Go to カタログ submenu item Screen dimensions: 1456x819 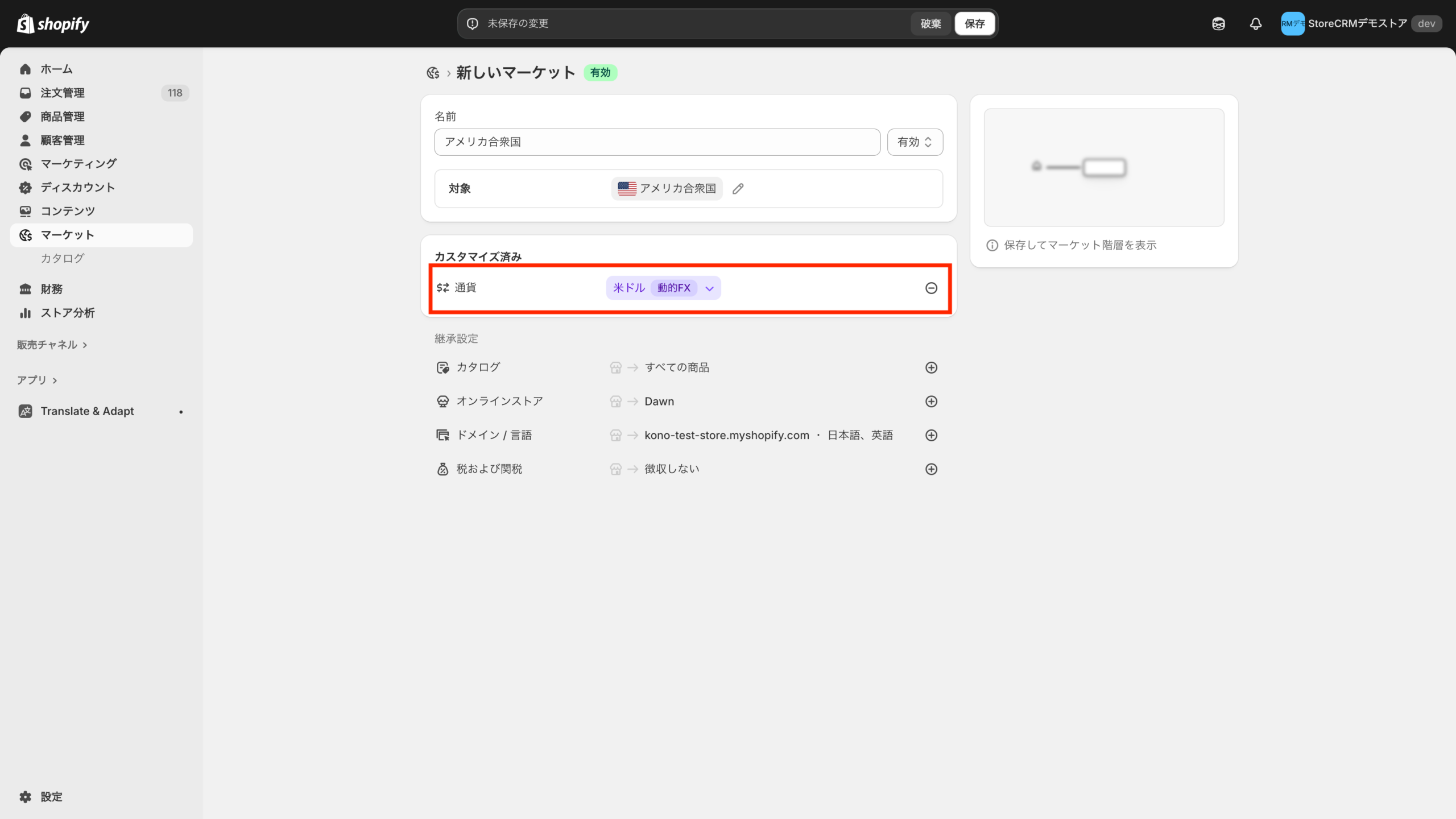click(63, 258)
